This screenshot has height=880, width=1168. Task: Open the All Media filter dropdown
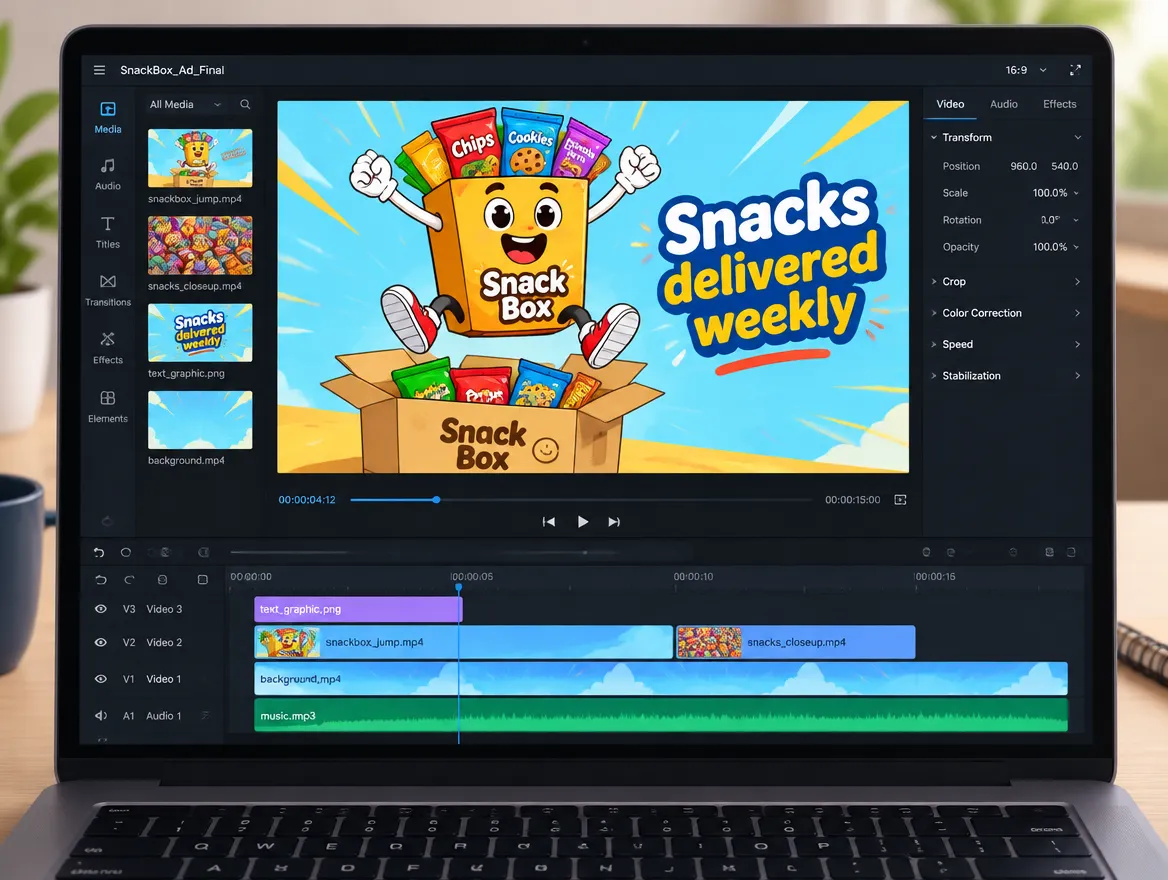(x=185, y=104)
